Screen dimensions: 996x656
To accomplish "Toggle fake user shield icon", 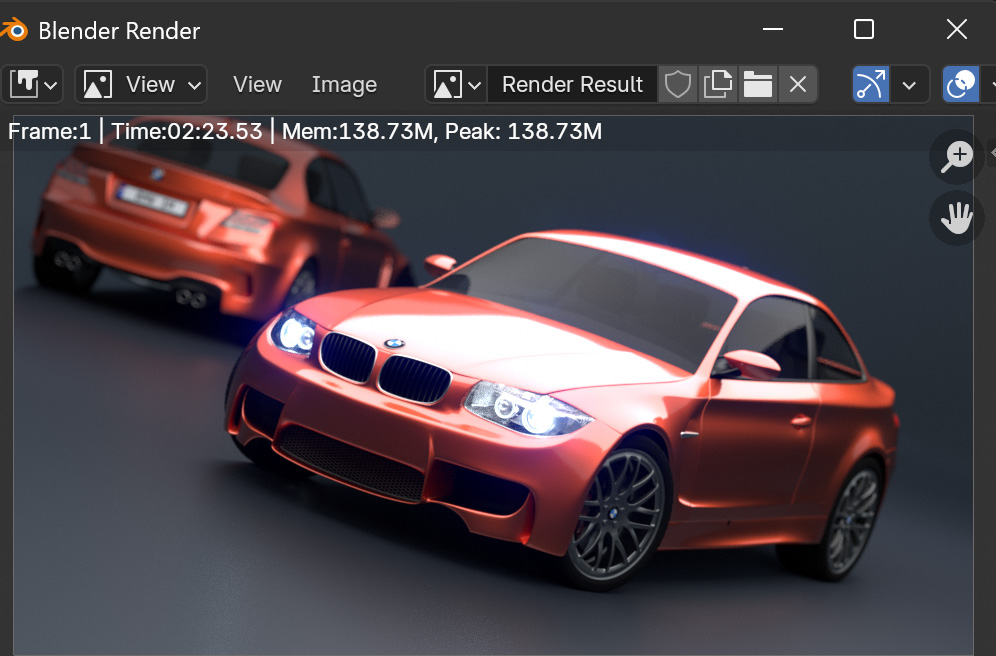I will [x=678, y=85].
